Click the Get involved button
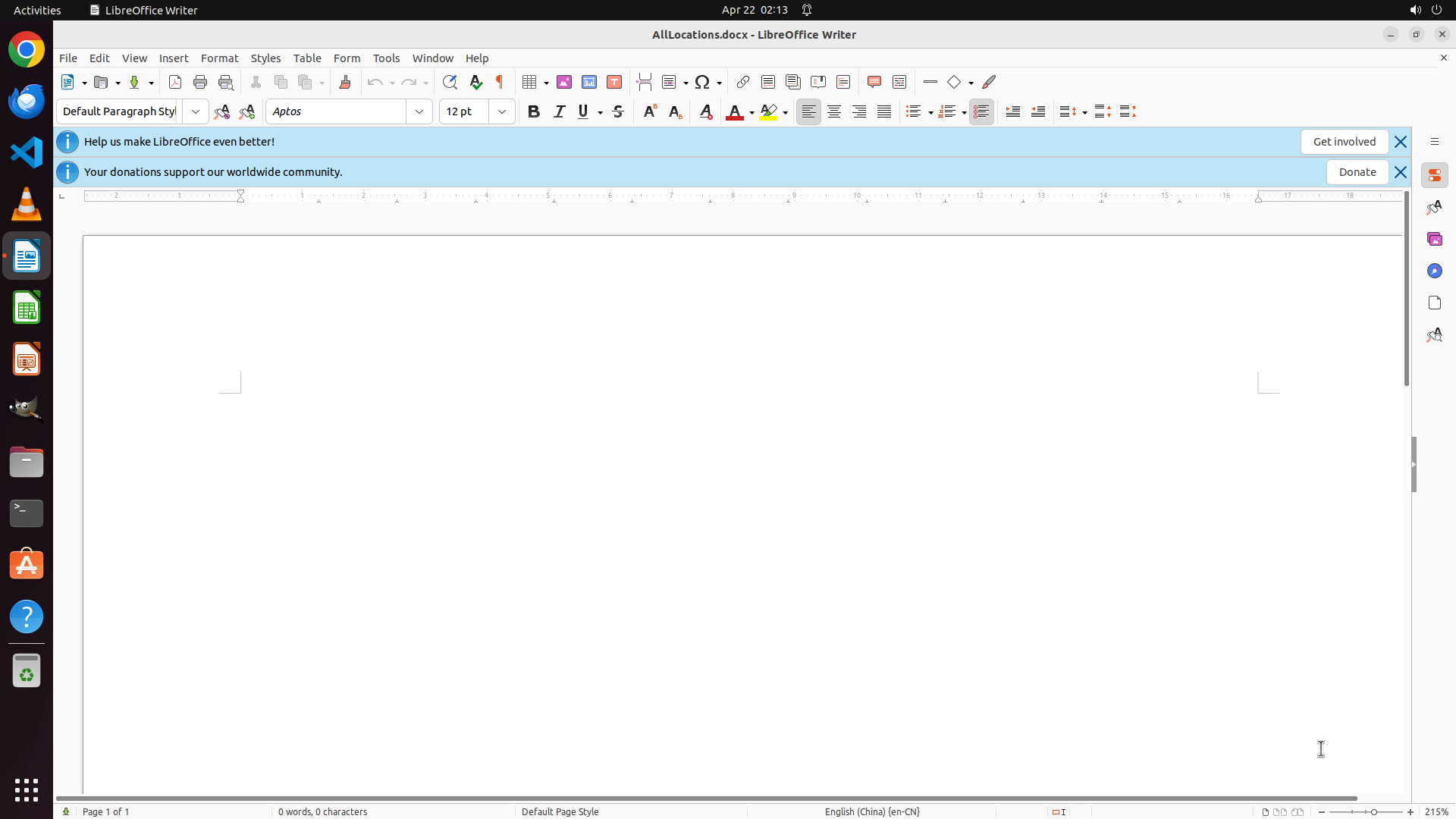The height and width of the screenshot is (819, 1456). 1344,142
